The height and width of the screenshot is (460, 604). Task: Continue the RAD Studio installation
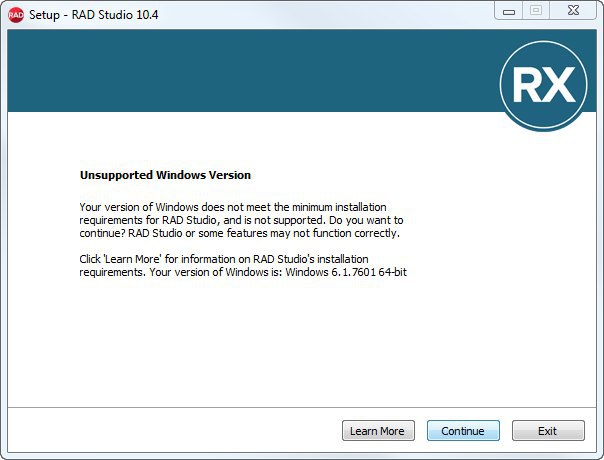[x=463, y=430]
